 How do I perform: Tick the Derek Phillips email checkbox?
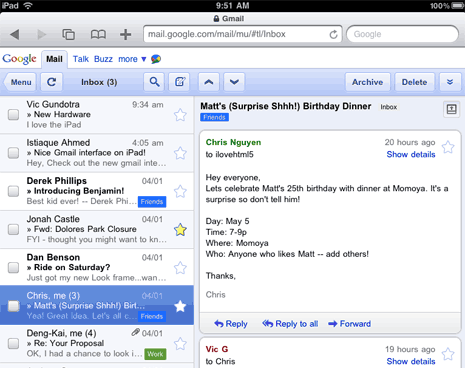pyautogui.click(x=13, y=191)
